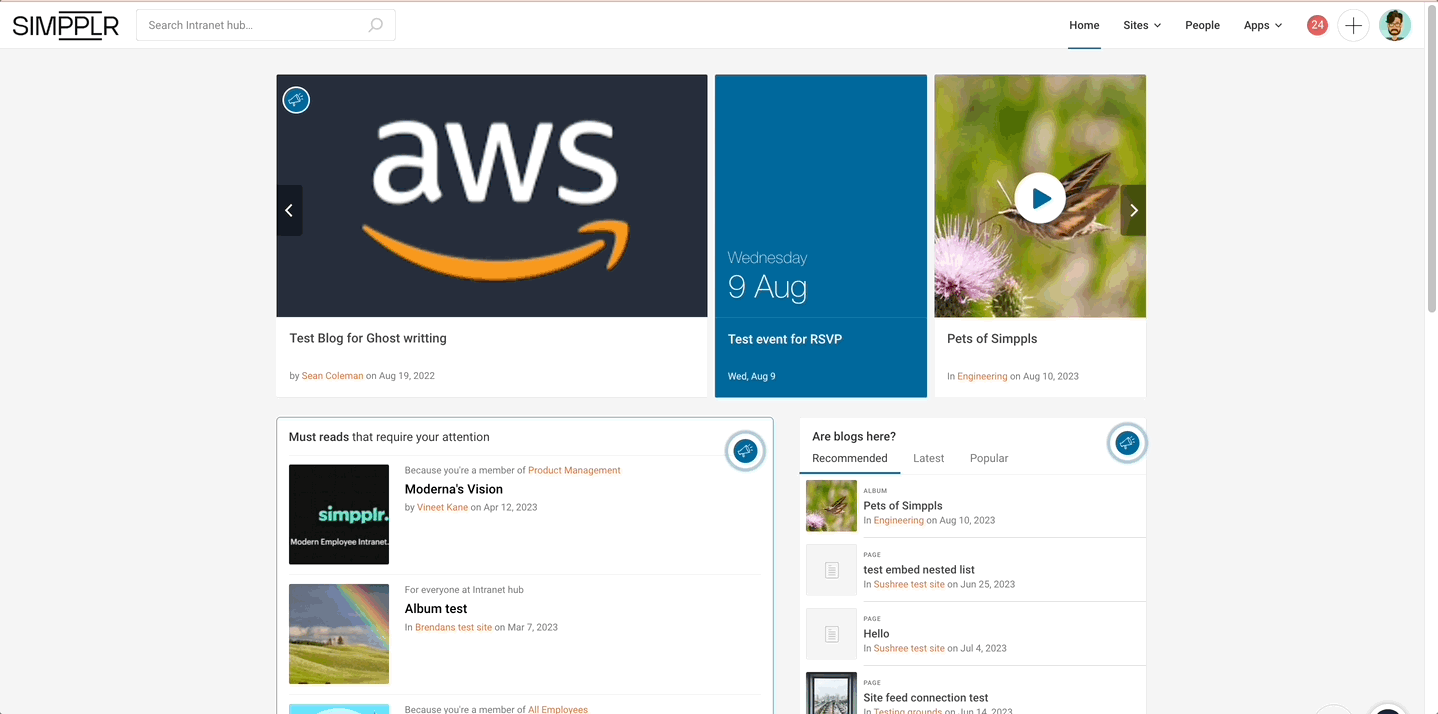Click megaphone icon in Are blogs here panel
Screen dimensions: 1438x714
pos(1127,442)
